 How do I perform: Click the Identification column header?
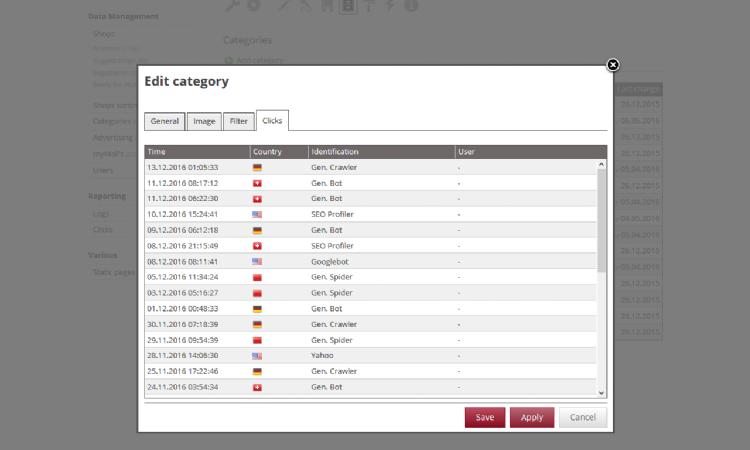380,152
